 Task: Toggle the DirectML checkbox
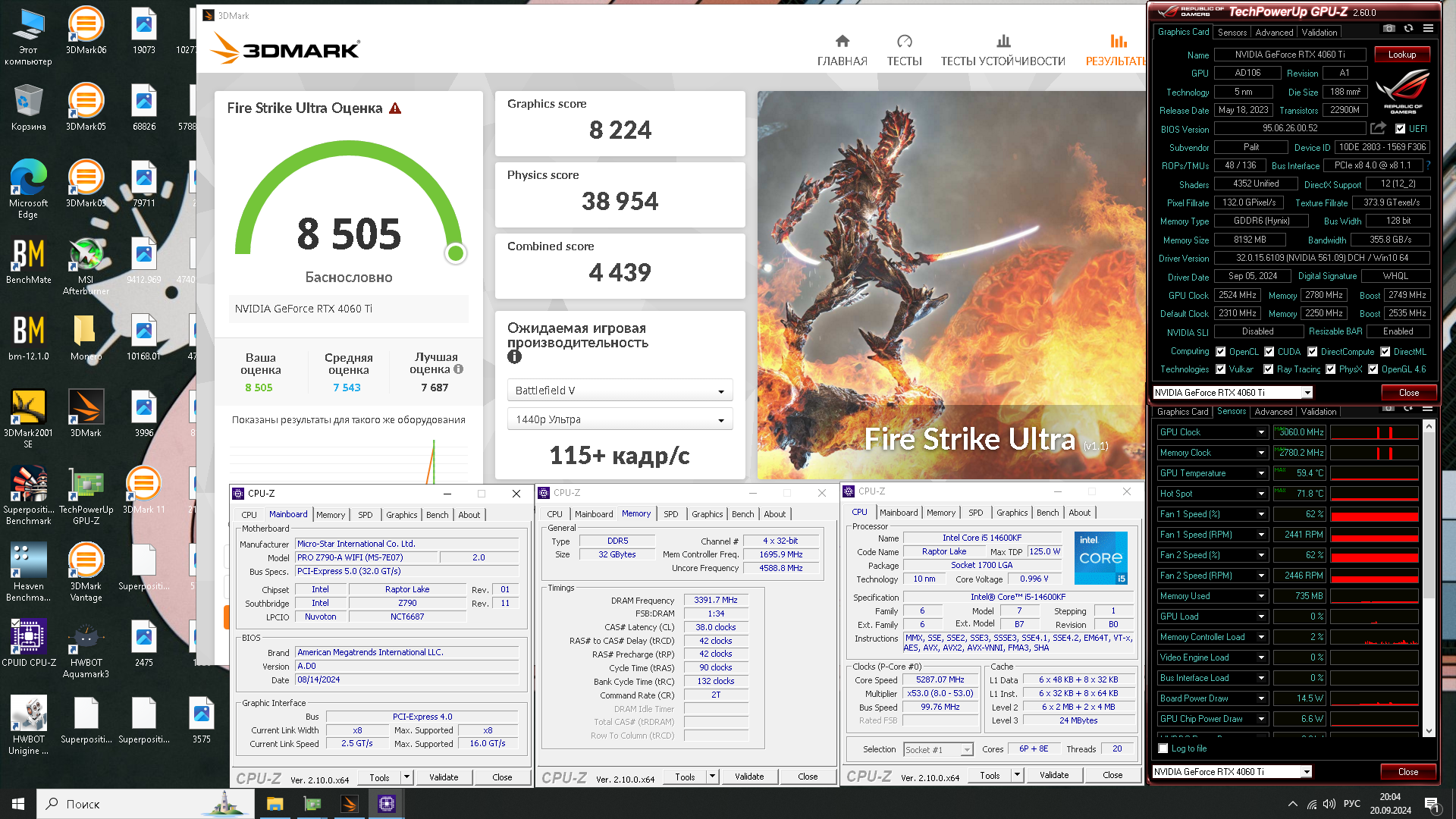1385,352
